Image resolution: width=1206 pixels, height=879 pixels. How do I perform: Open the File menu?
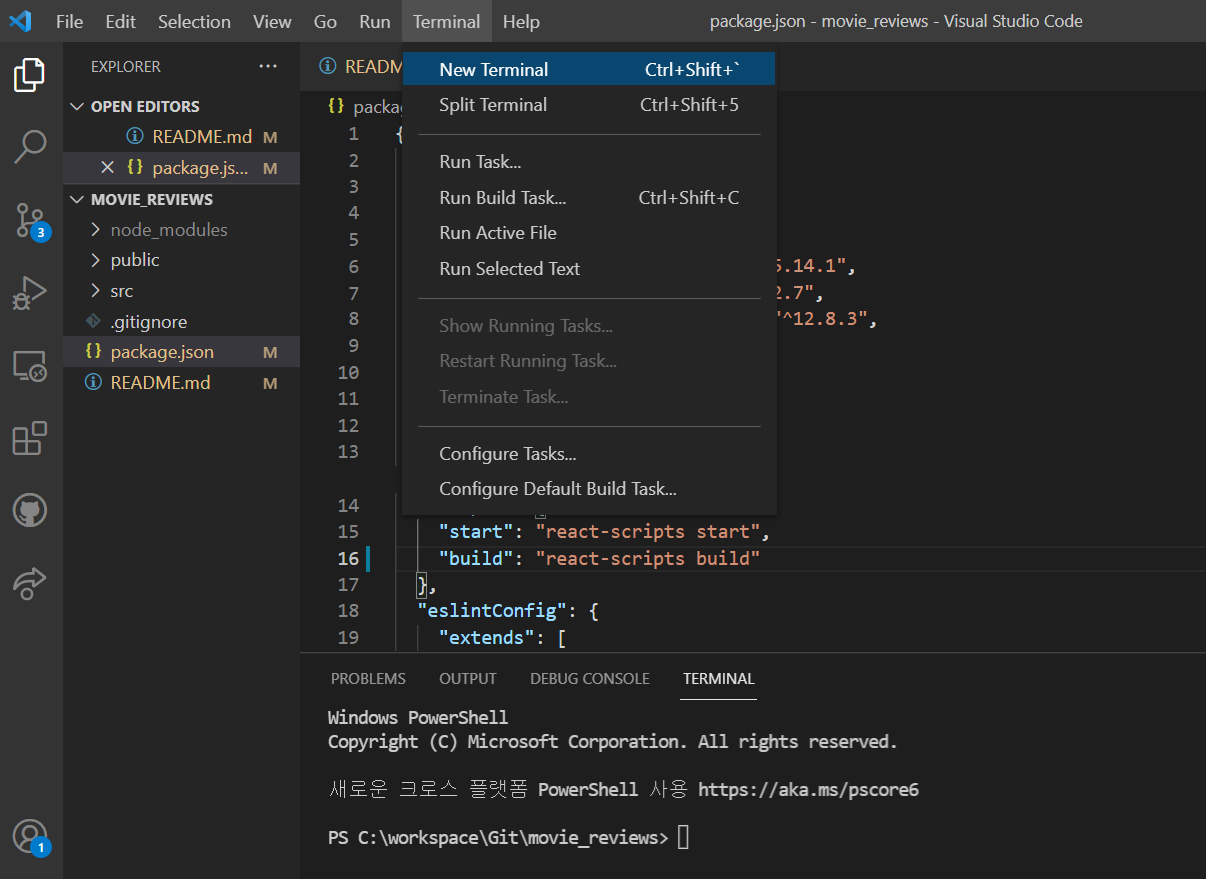click(69, 21)
